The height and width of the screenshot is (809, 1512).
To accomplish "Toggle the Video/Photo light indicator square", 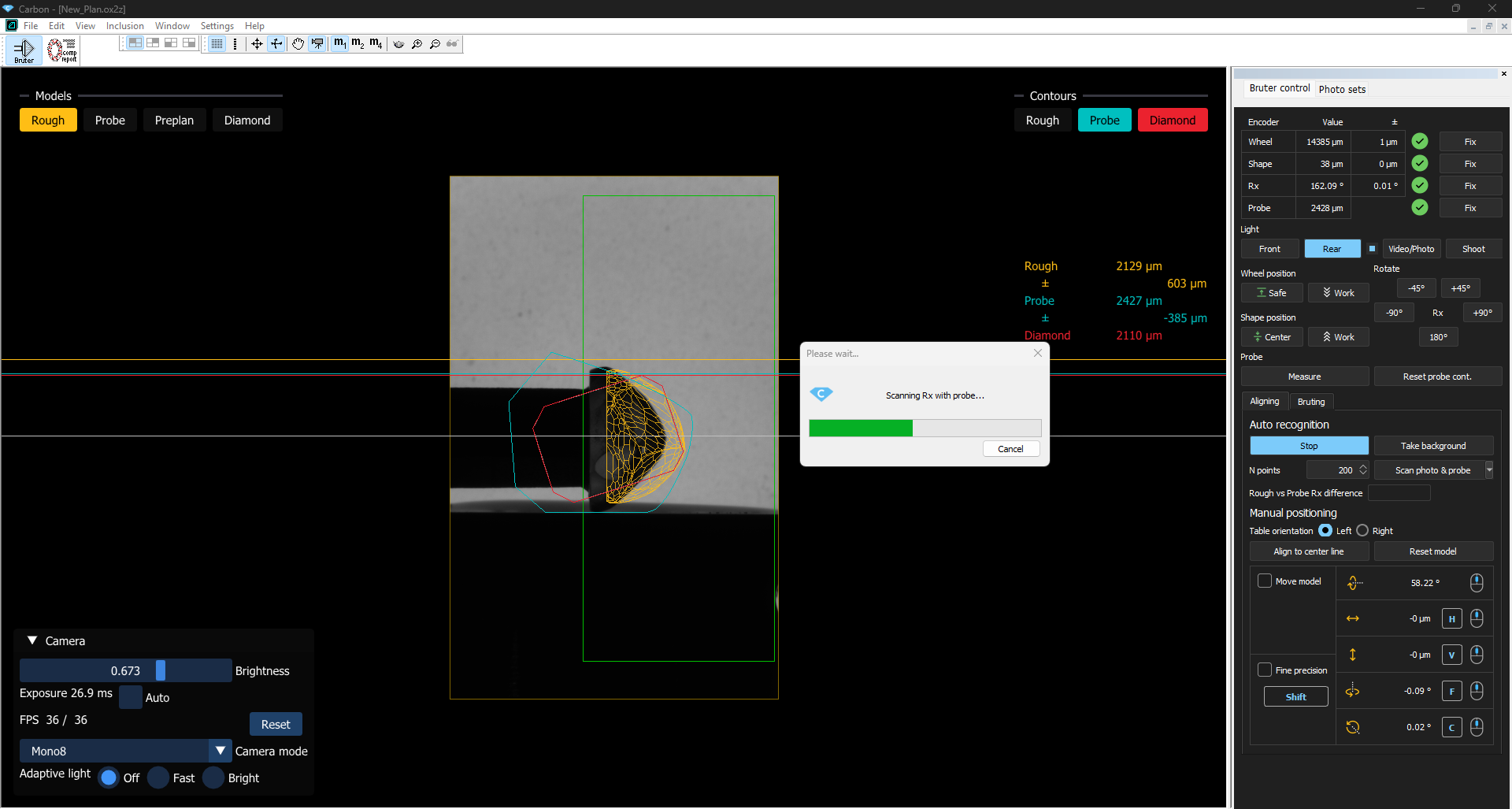I will (x=1372, y=249).
